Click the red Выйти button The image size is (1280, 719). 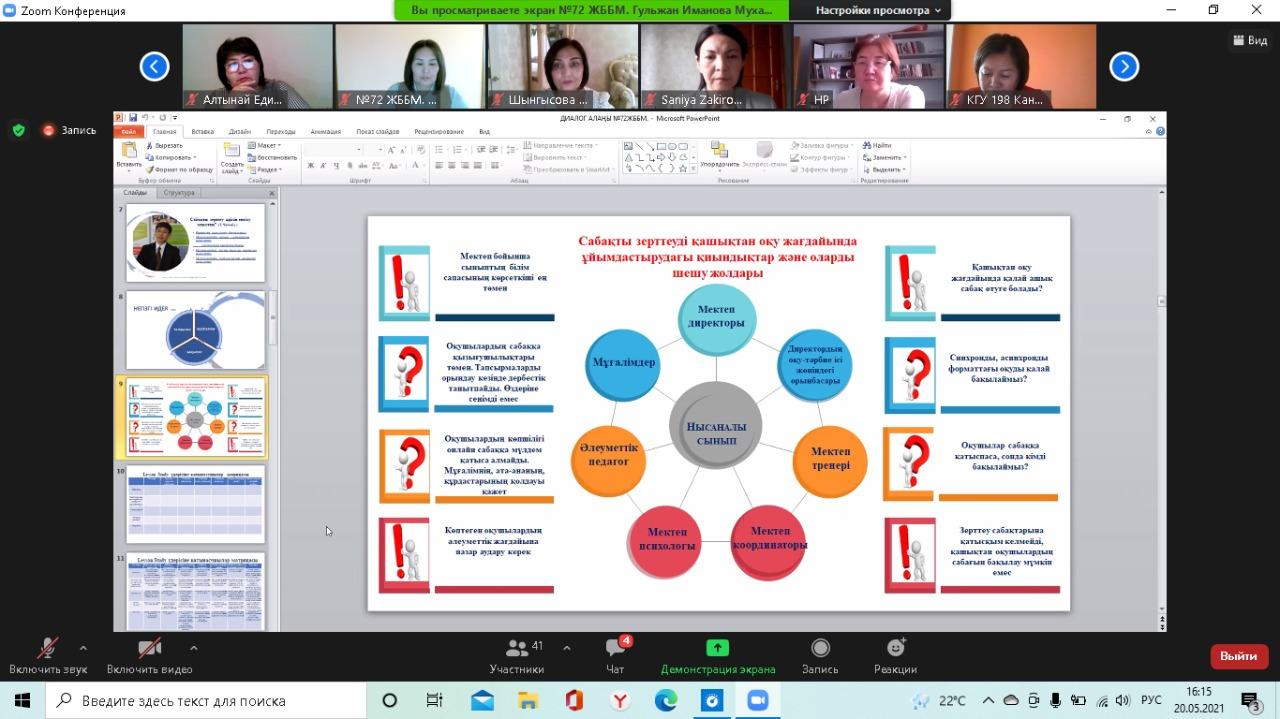tap(1239, 656)
